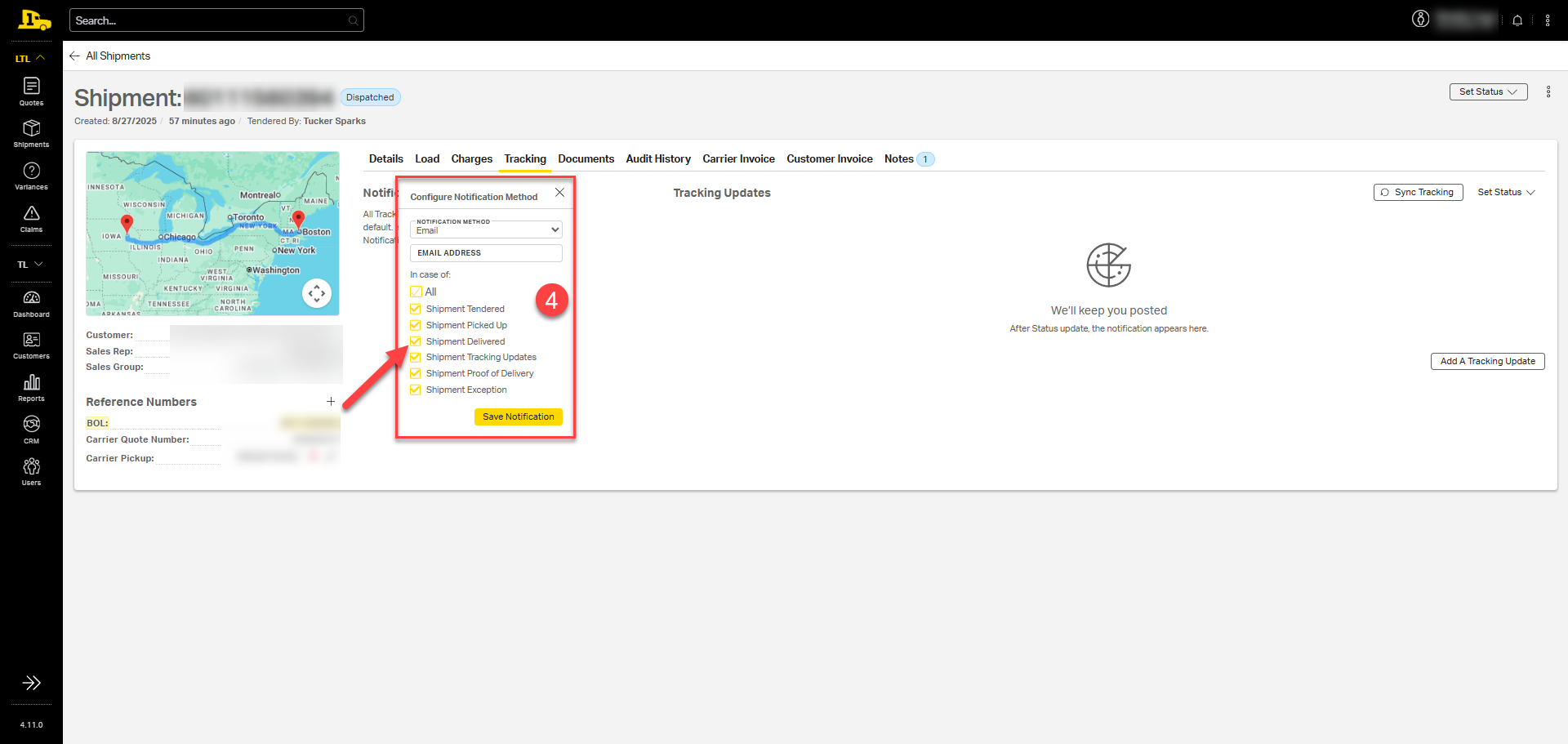Open the Claims page
1568x744 pixels.
(31, 219)
